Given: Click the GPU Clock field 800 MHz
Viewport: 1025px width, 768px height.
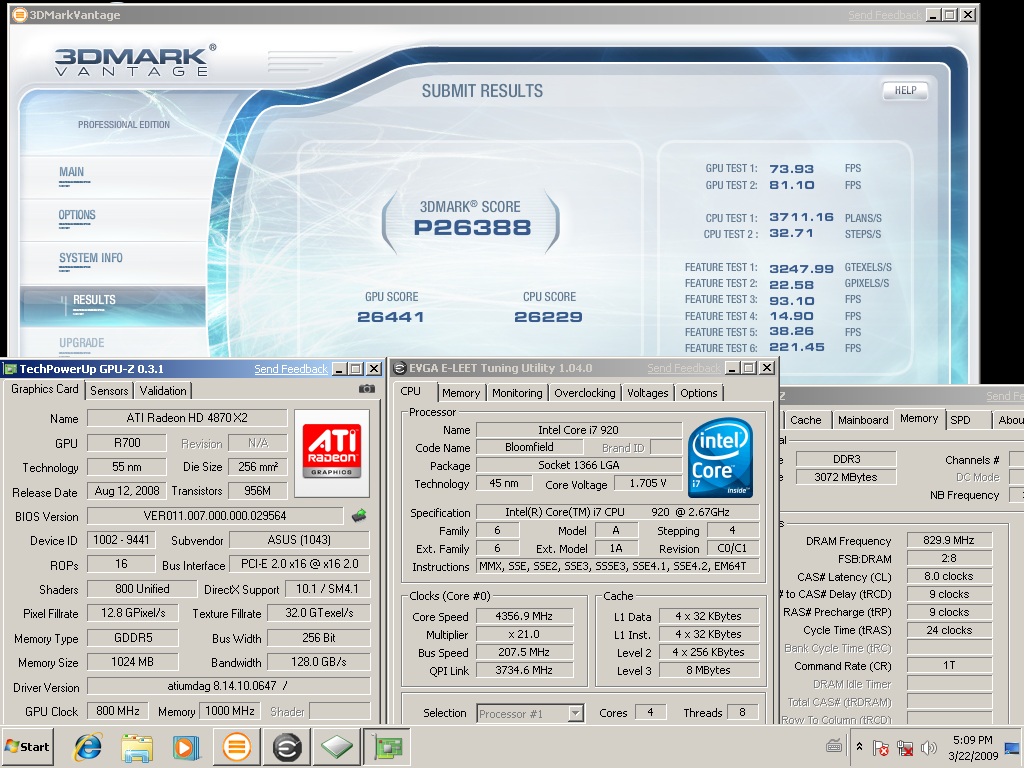Looking at the screenshot, I should [118, 710].
